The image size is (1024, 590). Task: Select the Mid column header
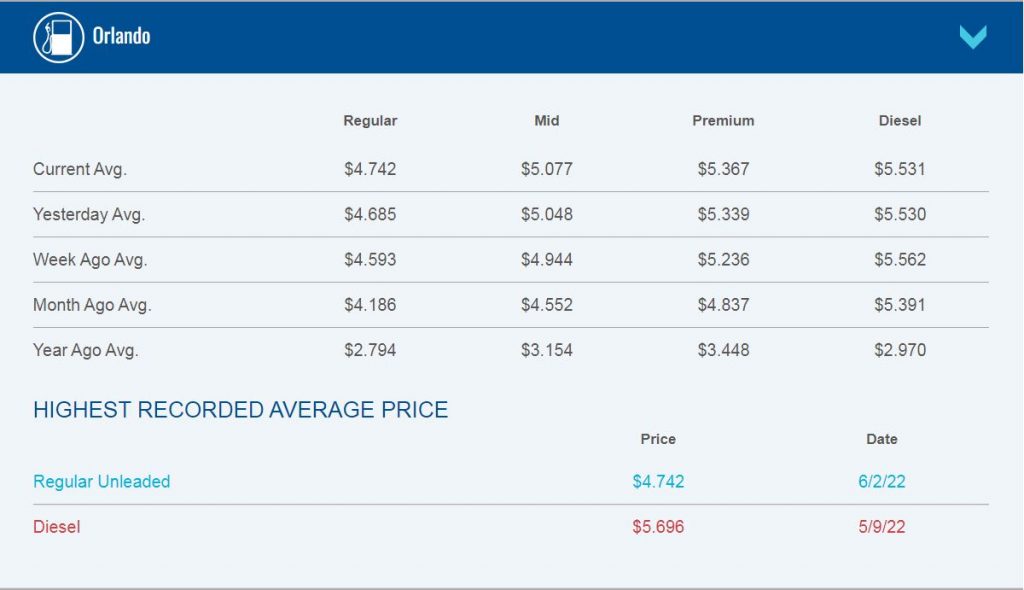tap(547, 121)
